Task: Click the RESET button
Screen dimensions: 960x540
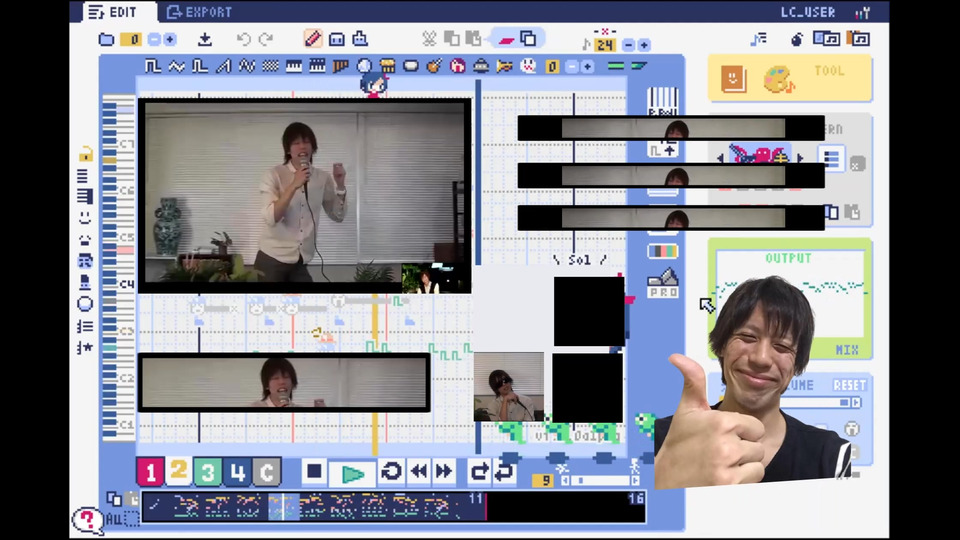Action: click(x=849, y=385)
